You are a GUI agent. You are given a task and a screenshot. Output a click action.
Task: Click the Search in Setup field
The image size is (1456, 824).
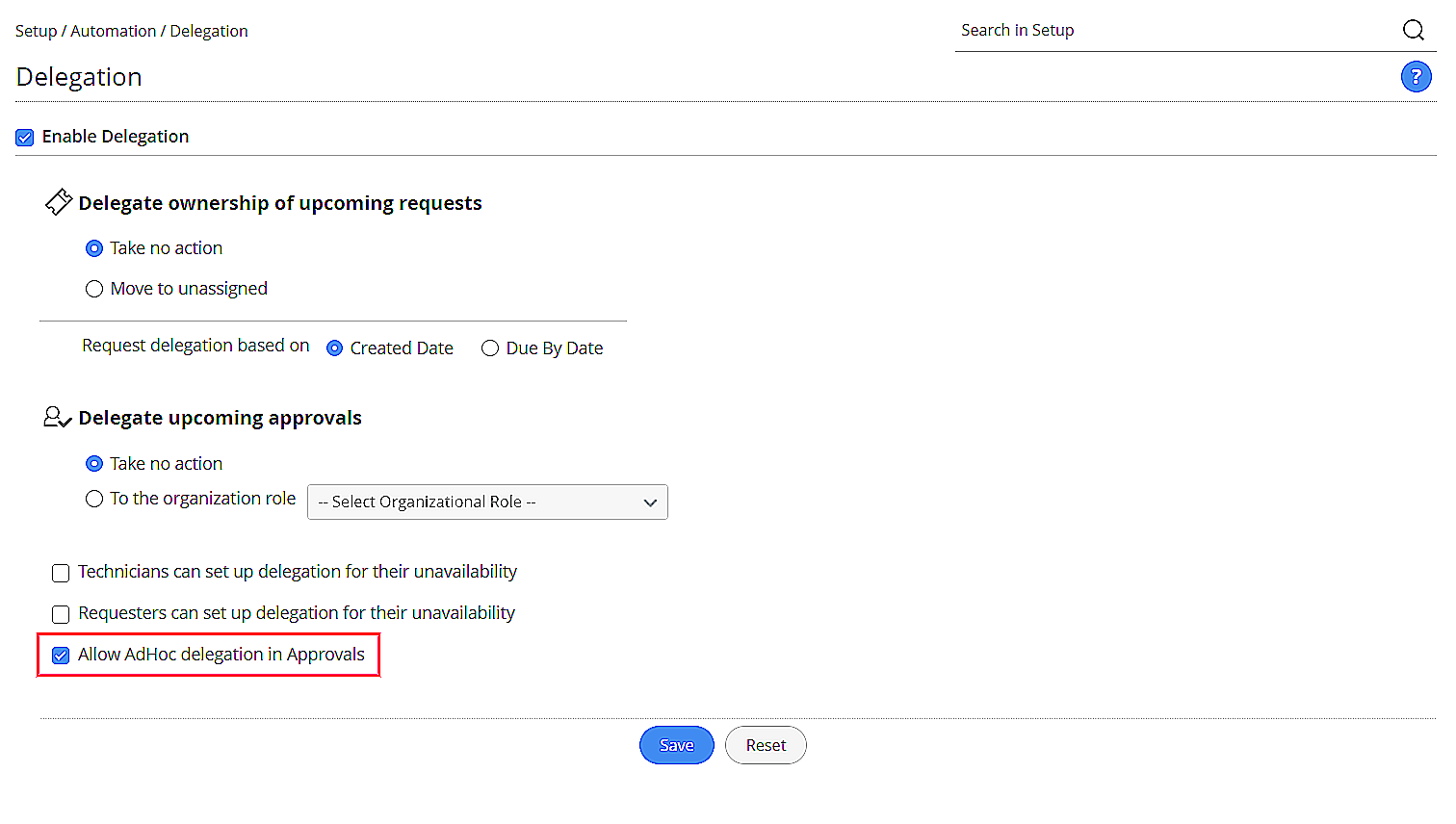1175,31
